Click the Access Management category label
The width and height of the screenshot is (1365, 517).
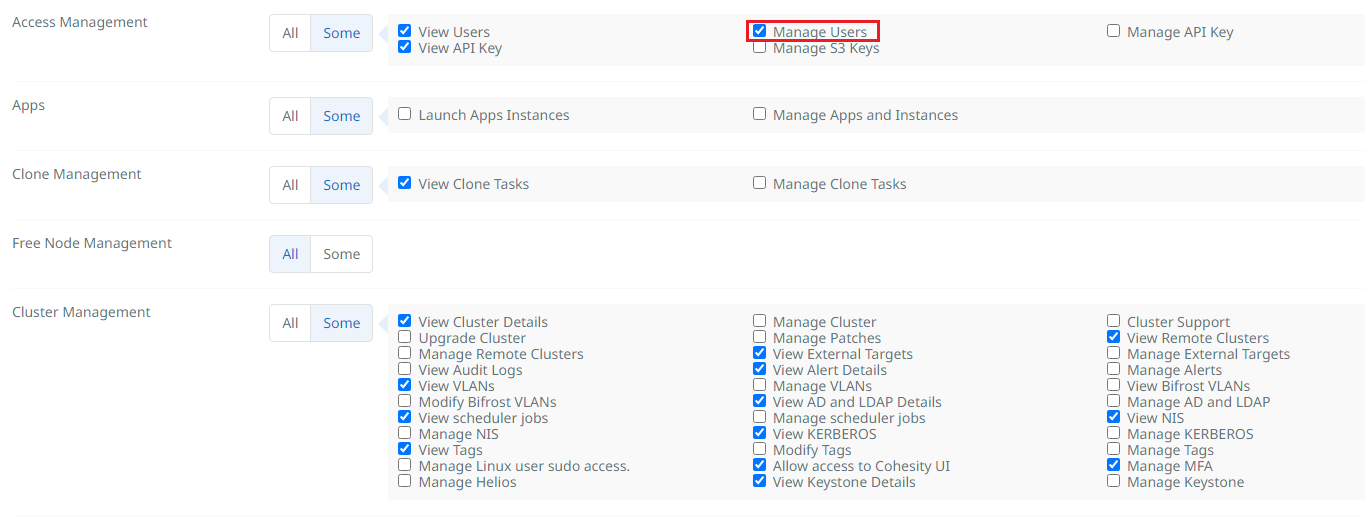pos(80,22)
